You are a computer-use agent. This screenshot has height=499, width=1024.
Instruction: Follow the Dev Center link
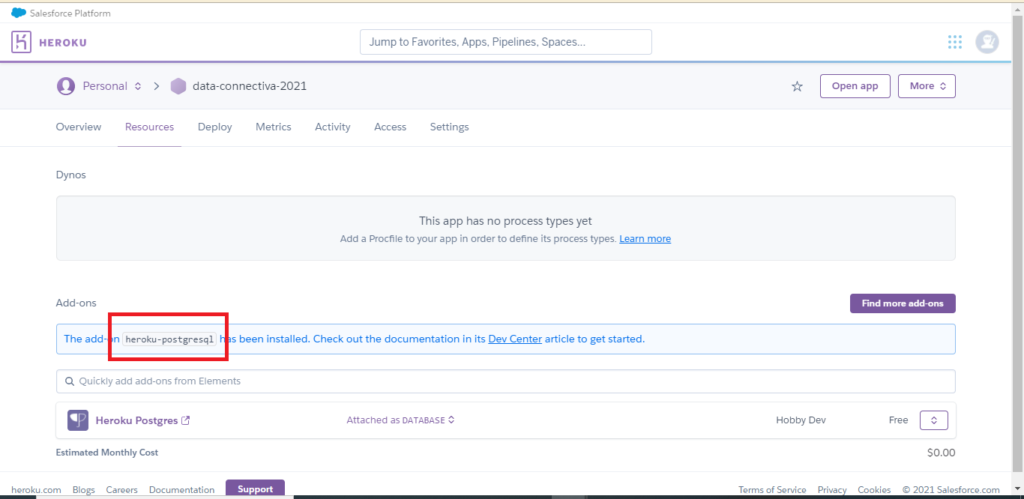pyautogui.click(x=515, y=339)
